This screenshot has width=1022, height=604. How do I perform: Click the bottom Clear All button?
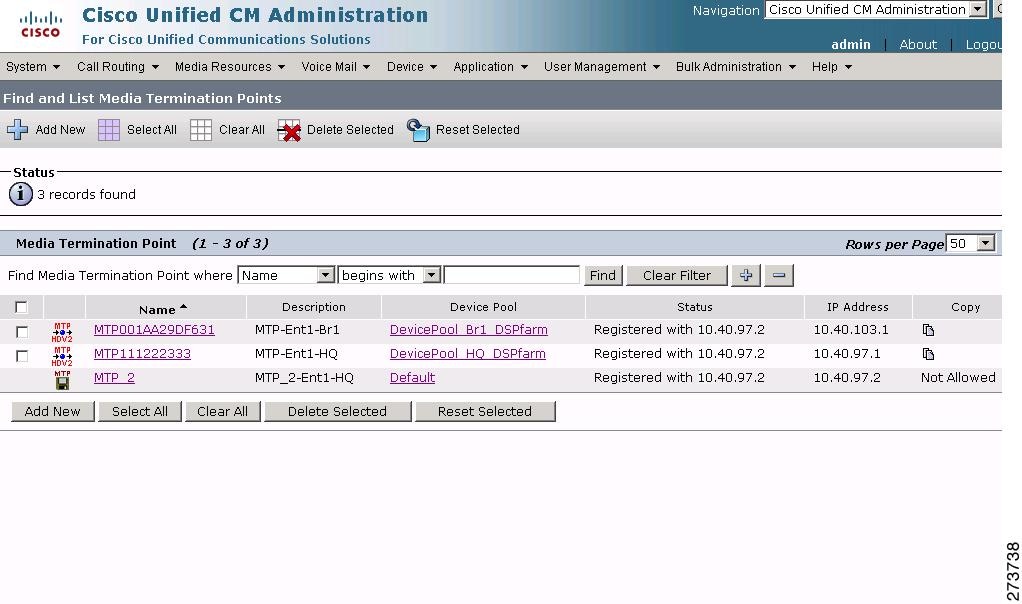222,412
